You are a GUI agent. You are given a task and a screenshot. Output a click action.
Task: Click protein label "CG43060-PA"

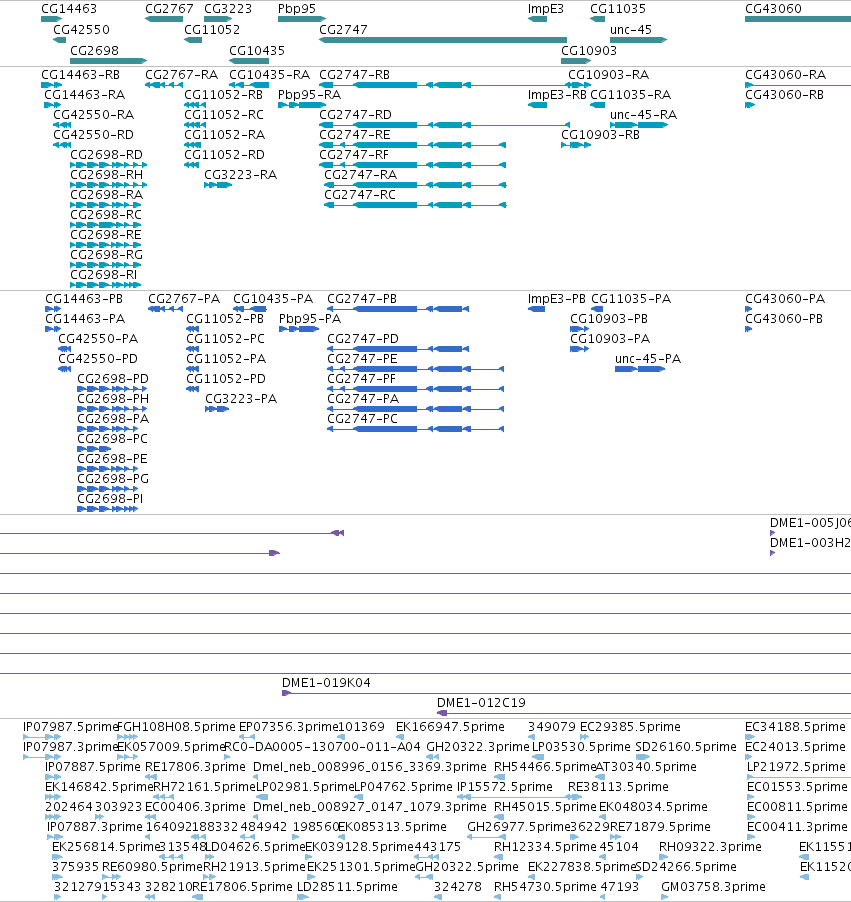[785, 299]
